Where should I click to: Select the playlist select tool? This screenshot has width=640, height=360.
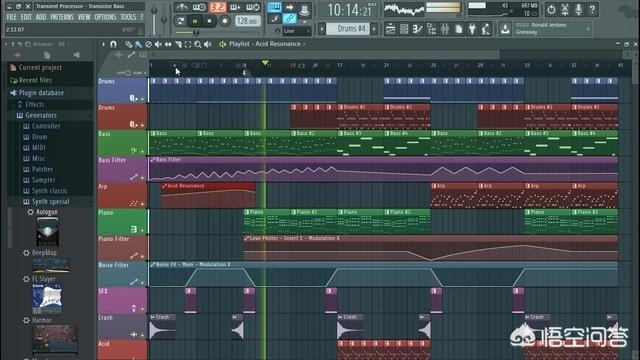point(188,44)
